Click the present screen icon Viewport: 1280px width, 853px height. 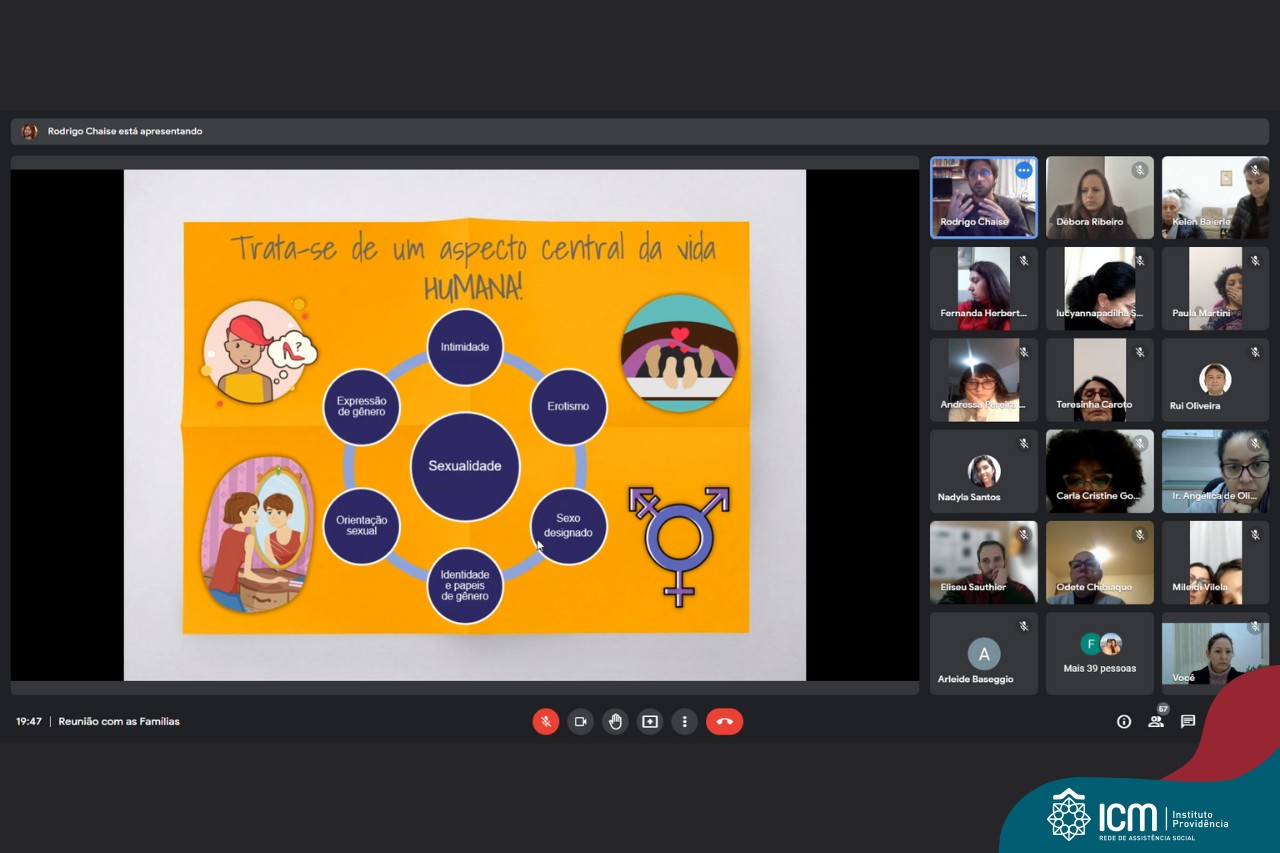click(x=650, y=722)
